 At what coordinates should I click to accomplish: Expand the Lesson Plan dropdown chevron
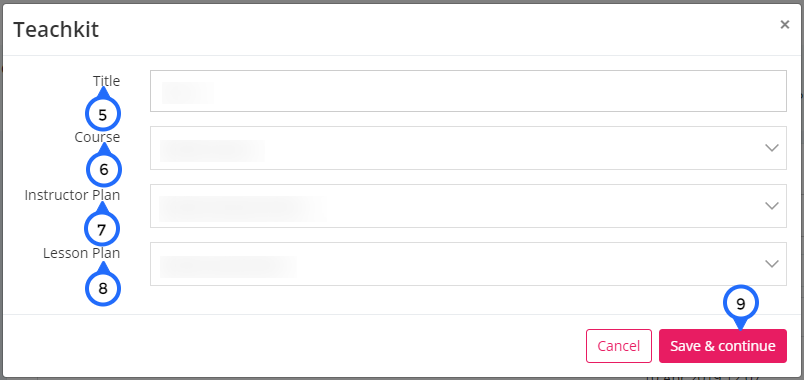[772, 264]
